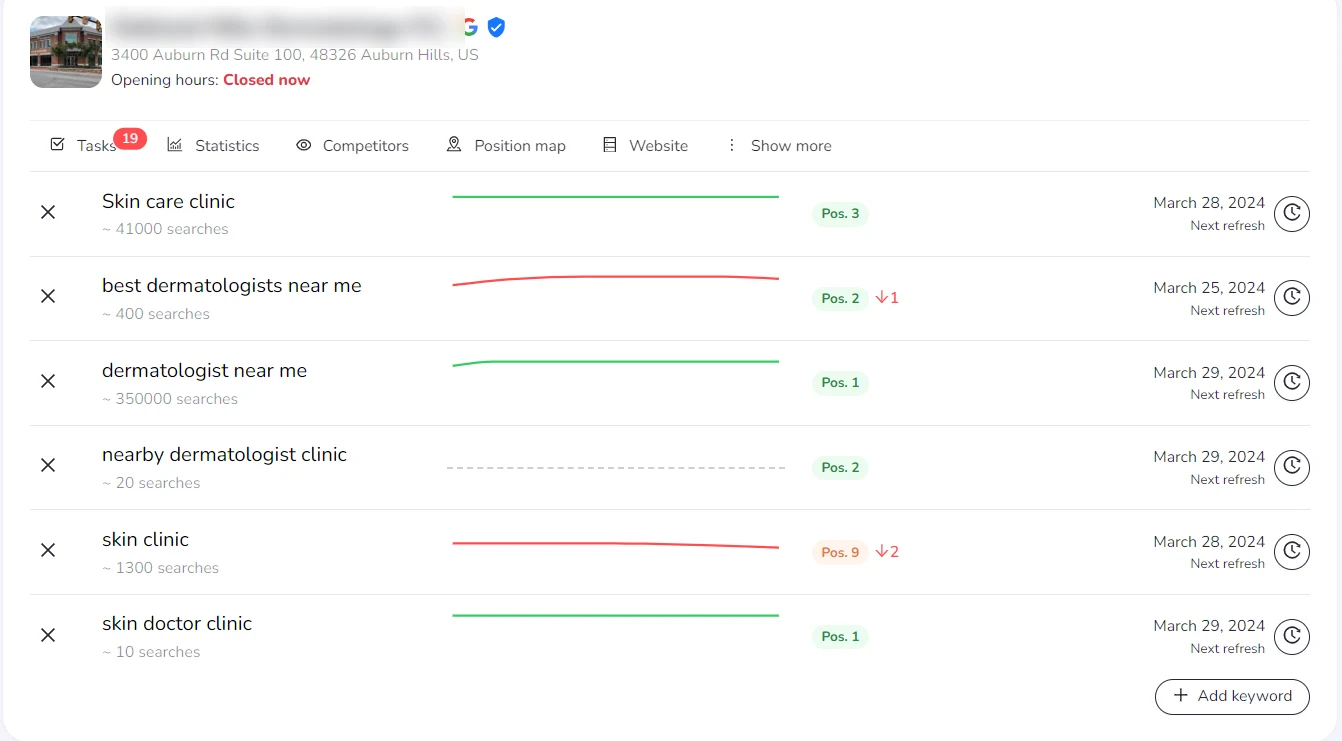The height and width of the screenshot is (741, 1342).
Task: Click the Closed now status text
Action: tap(266, 80)
